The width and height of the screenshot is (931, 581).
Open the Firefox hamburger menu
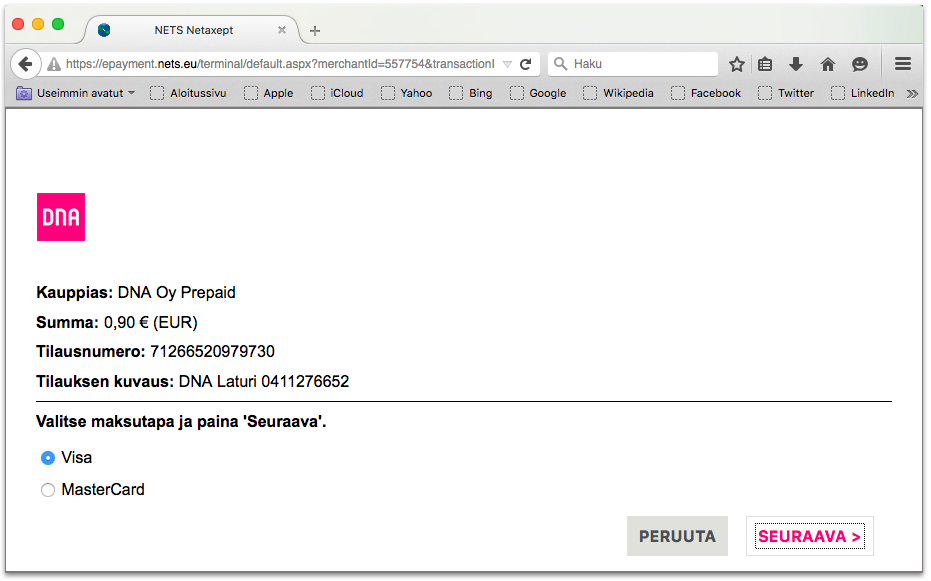[902, 64]
